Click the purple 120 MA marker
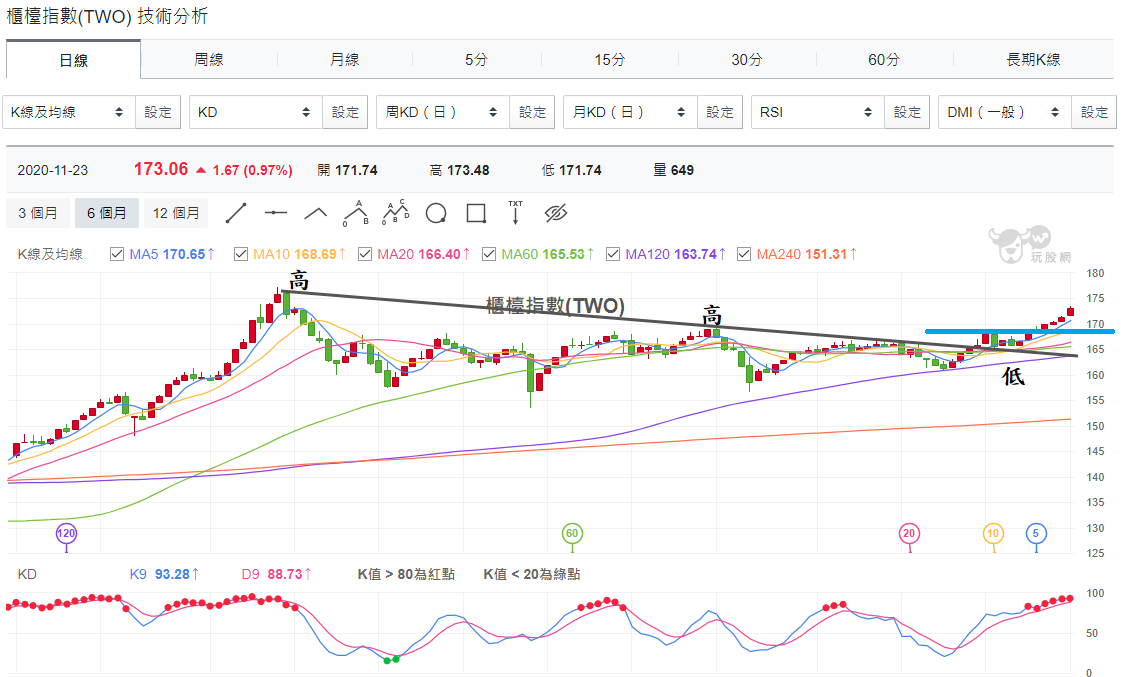The height and width of the screenshot is (677, 1132). (66, 534)
